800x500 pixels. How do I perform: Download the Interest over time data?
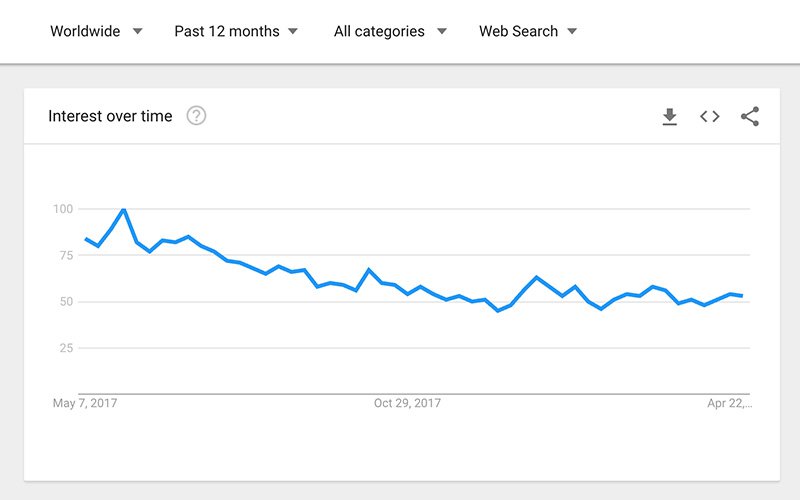coord(670,117)
